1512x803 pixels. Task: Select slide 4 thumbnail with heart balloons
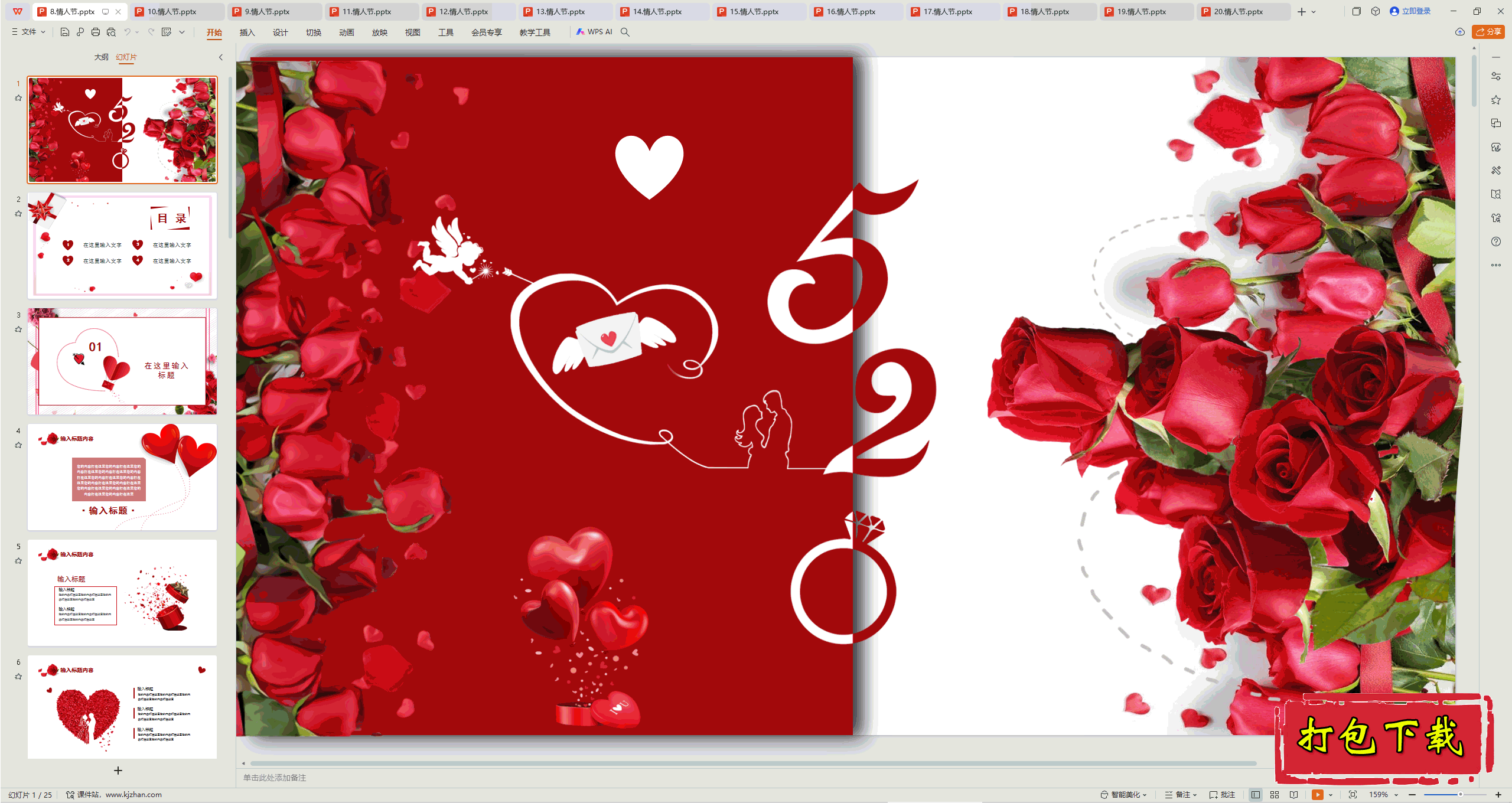pos(122,477)
